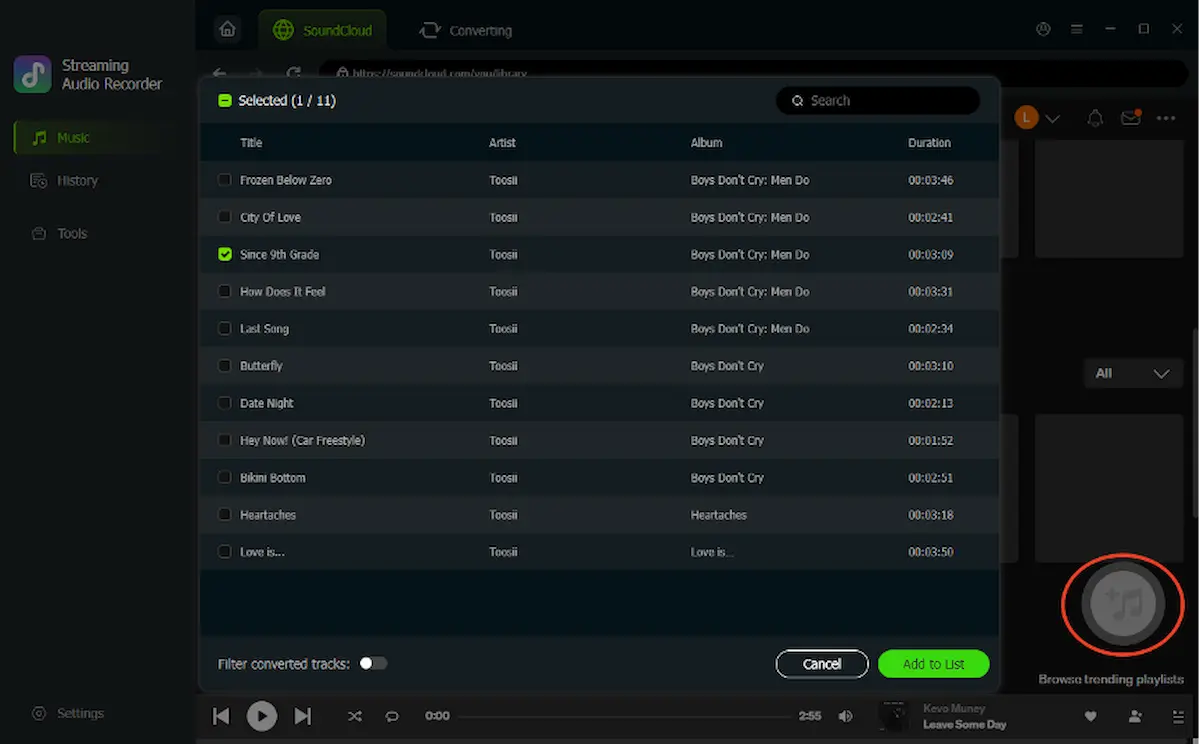Expand the All filter dropdown
The width and height of the screenshot is (1200, 744).
point(1132,373)
